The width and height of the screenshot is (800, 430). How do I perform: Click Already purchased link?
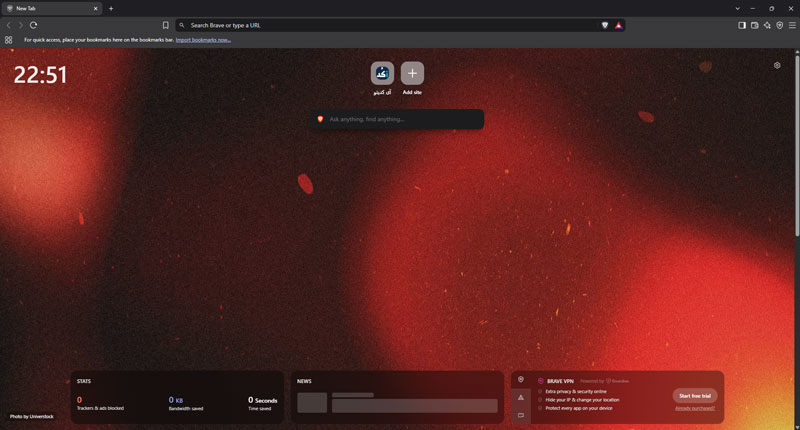[x=695, y=408]
